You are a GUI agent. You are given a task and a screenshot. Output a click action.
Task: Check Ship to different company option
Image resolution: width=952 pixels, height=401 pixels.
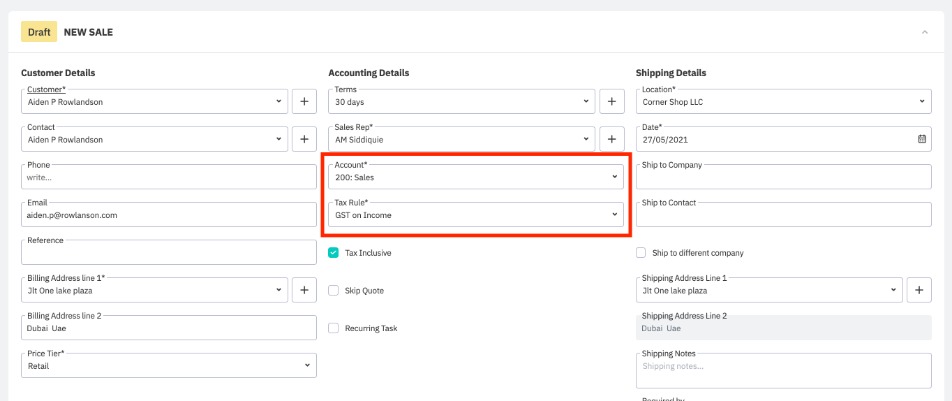(x=641, y=253)
